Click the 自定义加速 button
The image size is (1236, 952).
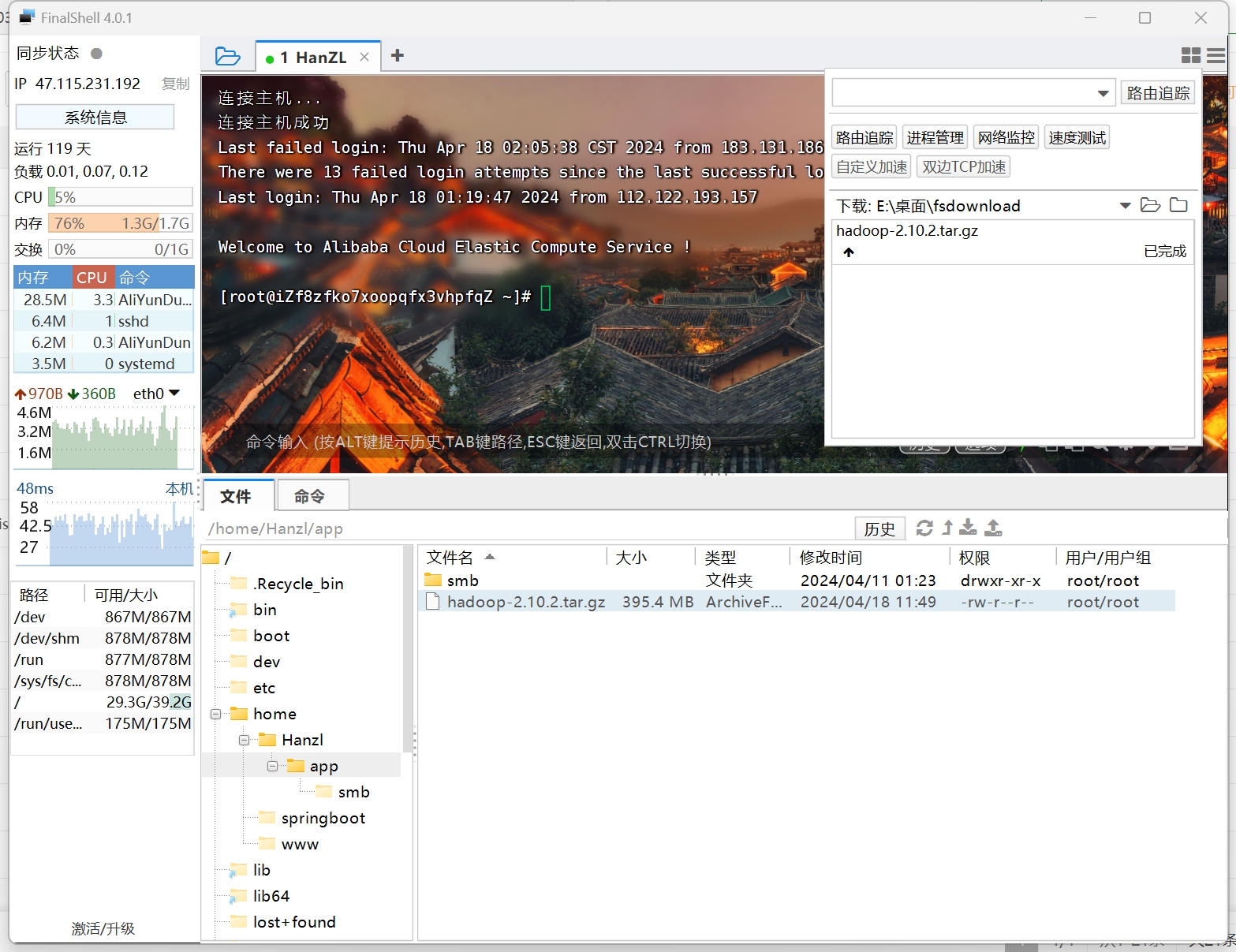click(871, 166)
